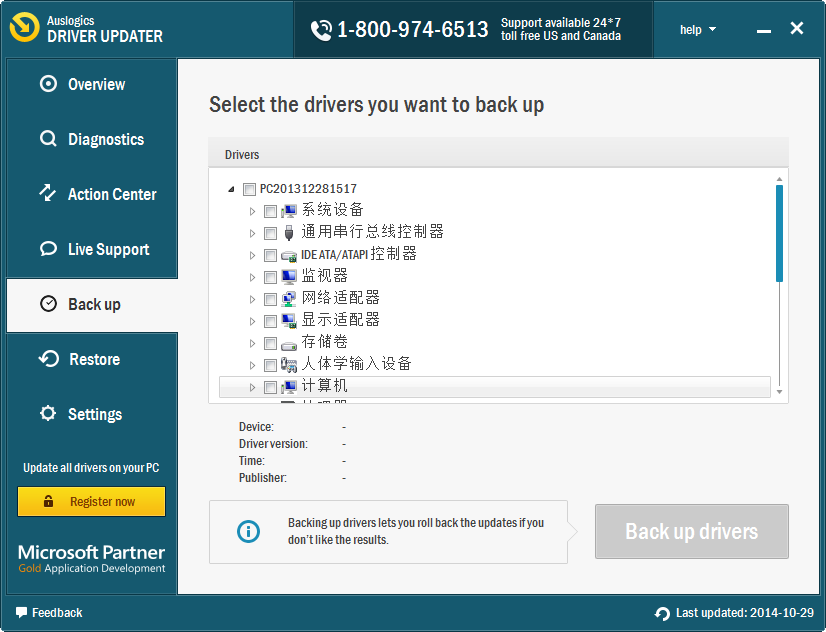This screenshot has width=826, height=632.
Task: Click the Back up clock icon
Action: (x=48, y=304)
